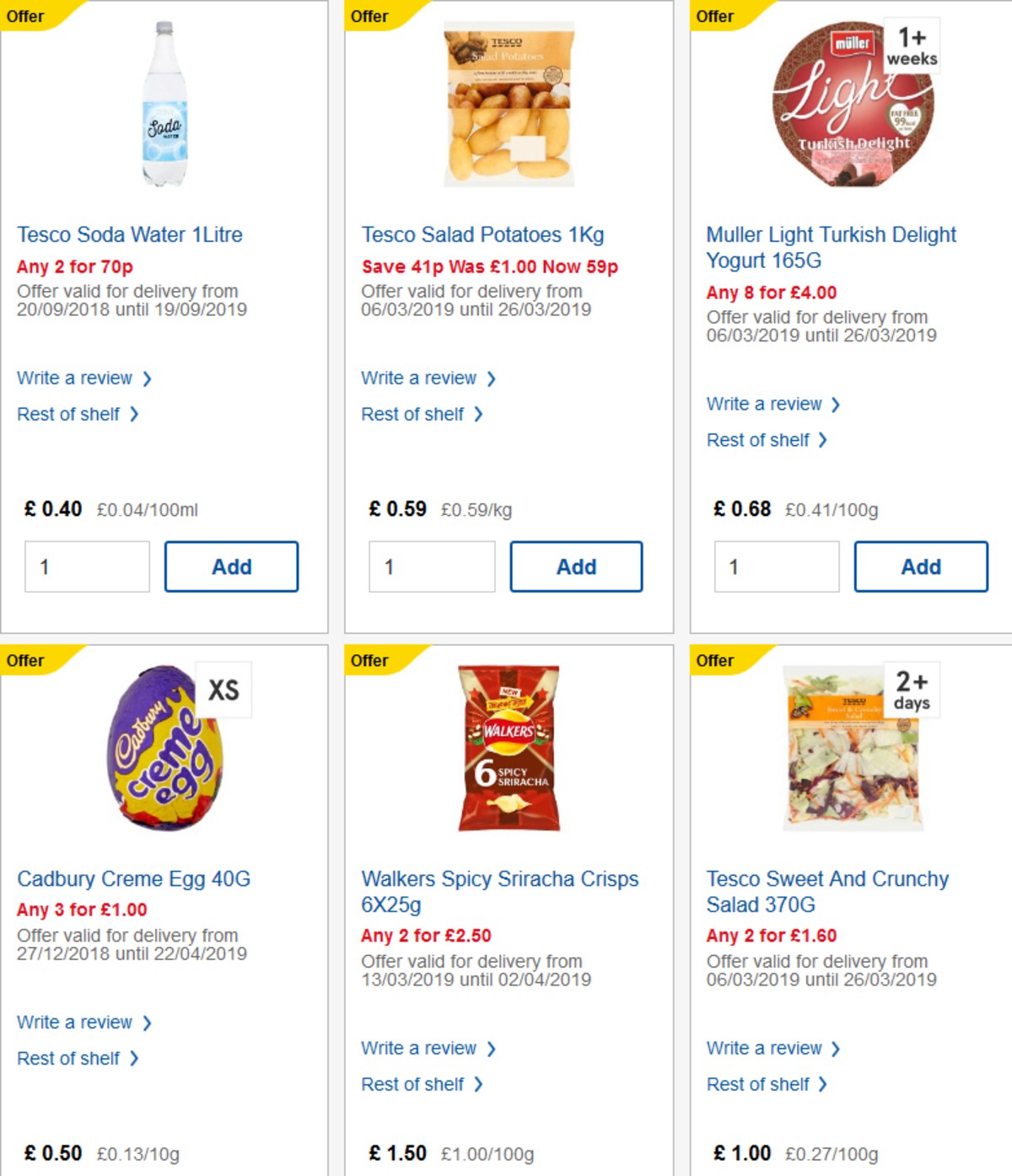
Task: Select the Soda Water quantity field
Action: point(86,567)
